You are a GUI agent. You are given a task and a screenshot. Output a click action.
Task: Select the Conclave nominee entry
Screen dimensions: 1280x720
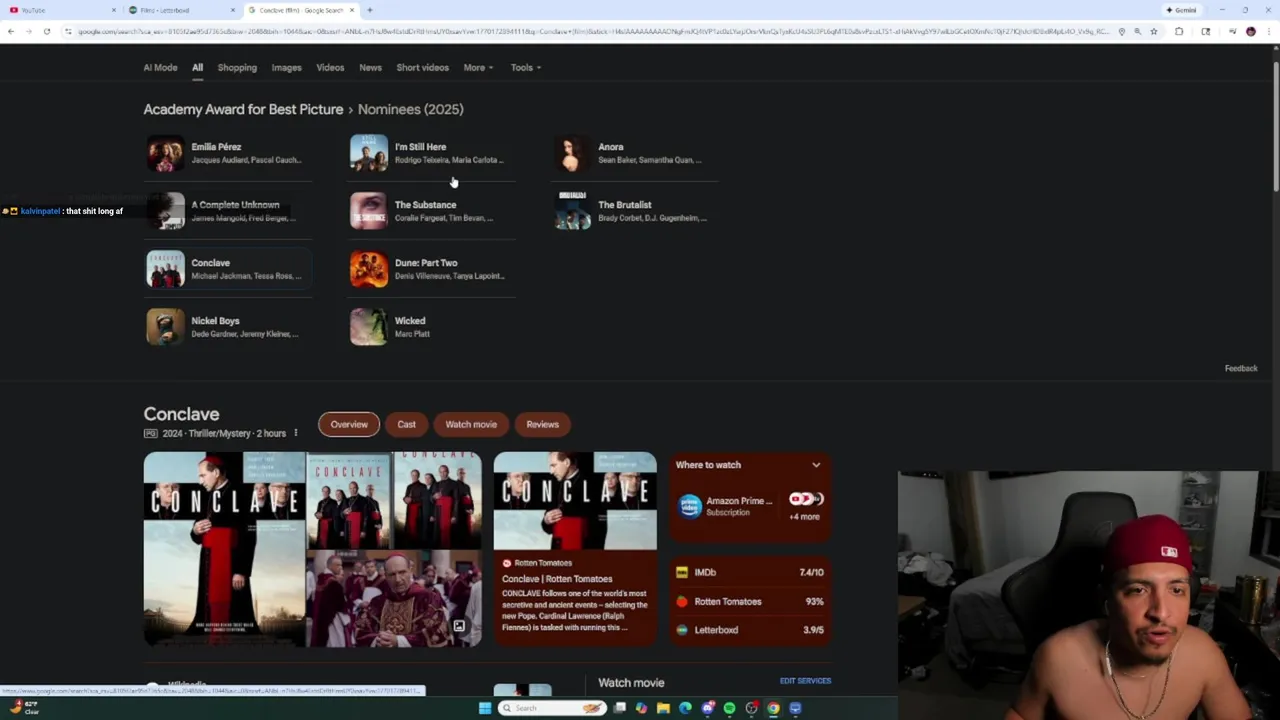(x=229, y=269)
